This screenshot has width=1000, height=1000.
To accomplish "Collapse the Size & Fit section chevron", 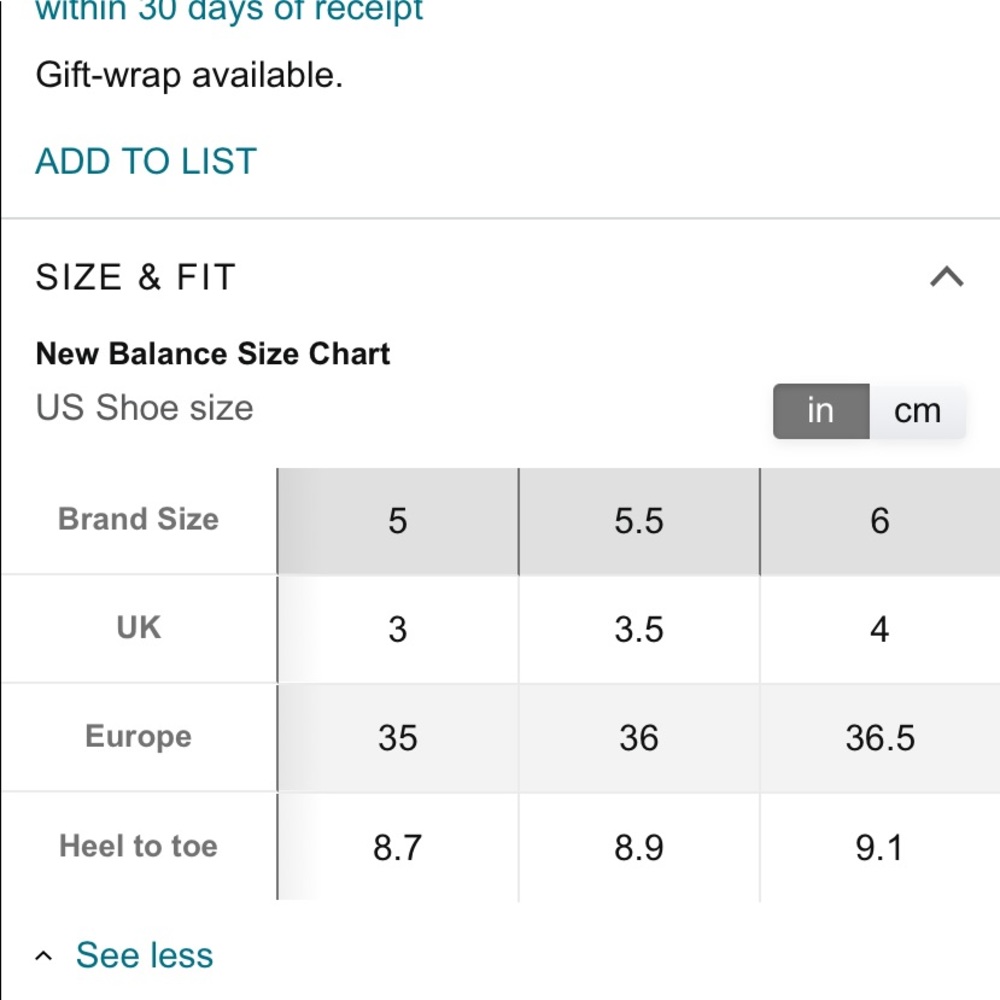I will pyautogui.click(x=946, y=277).
